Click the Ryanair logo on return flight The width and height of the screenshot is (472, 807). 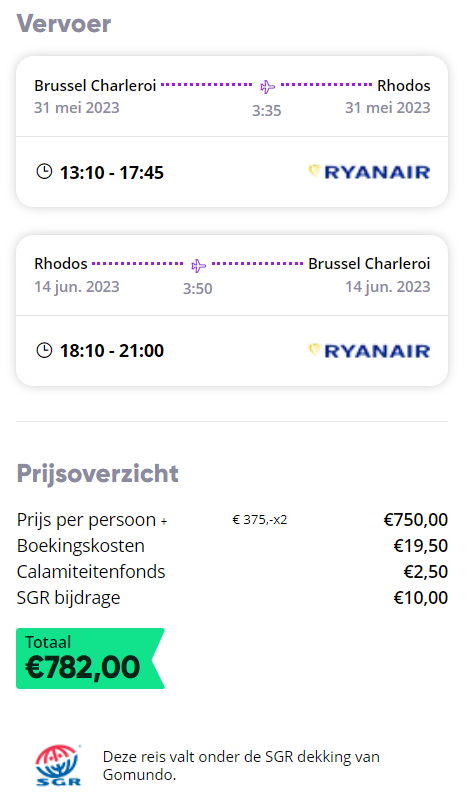pyautogui.click(x=369, y=350)
